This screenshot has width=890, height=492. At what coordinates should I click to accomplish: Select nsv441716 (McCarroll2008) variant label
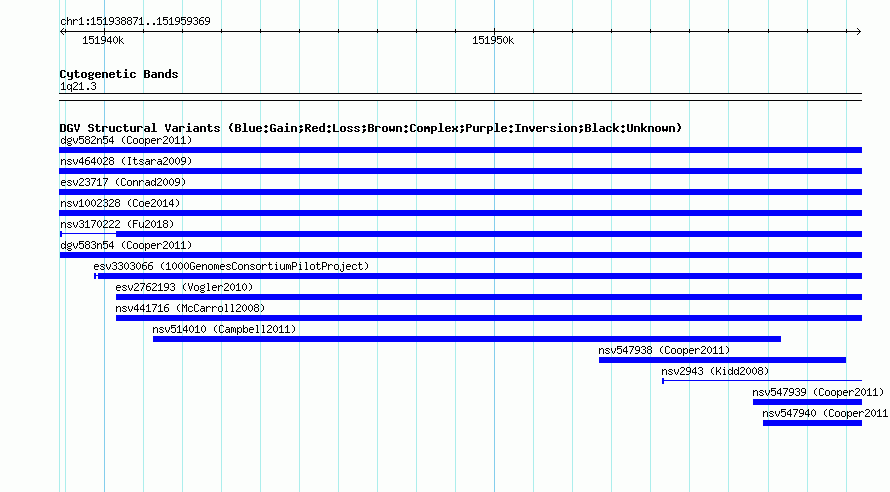(190, 308)
